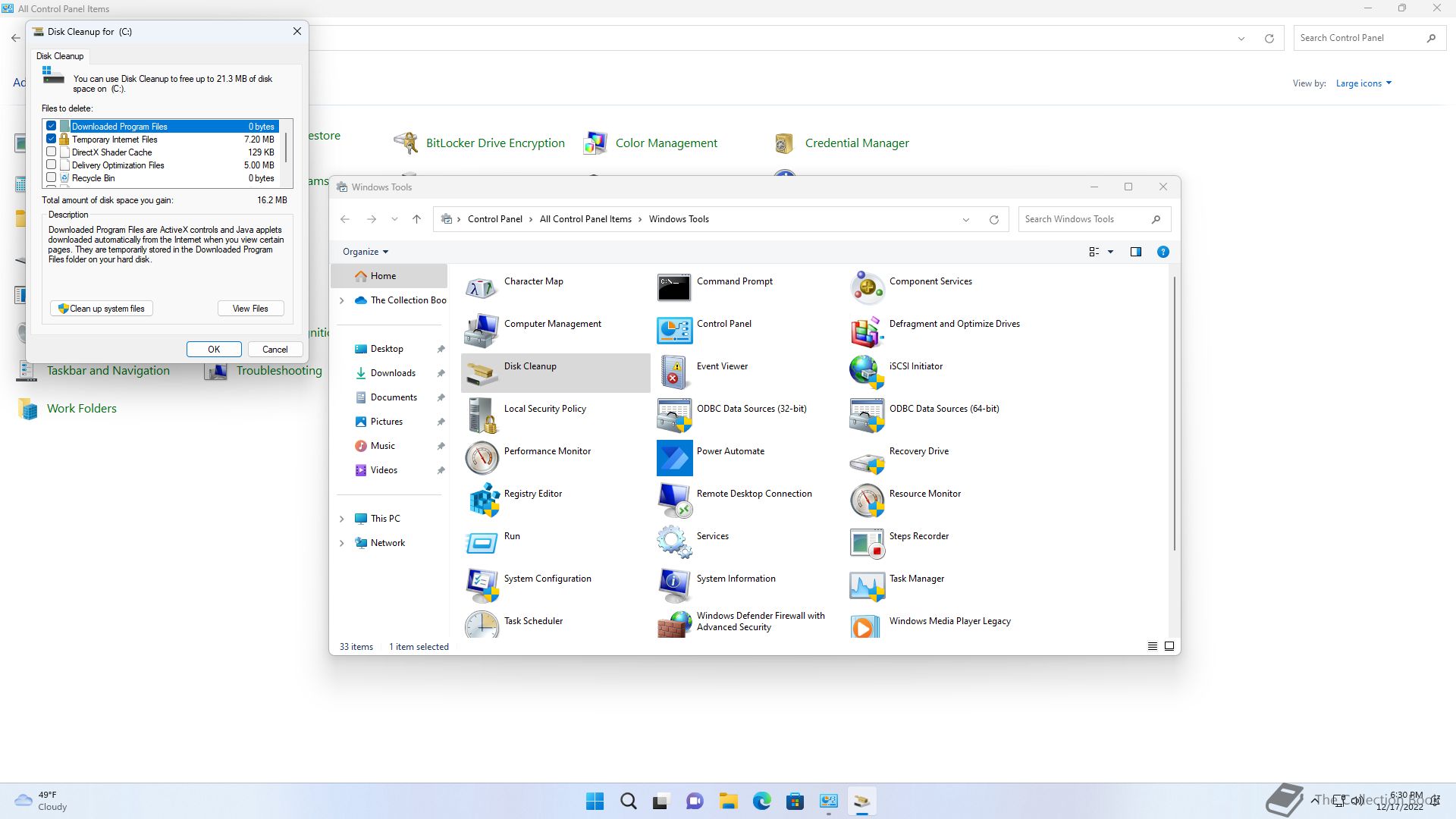Click Files to delete list scrollbar

click(x=286, y=148)
